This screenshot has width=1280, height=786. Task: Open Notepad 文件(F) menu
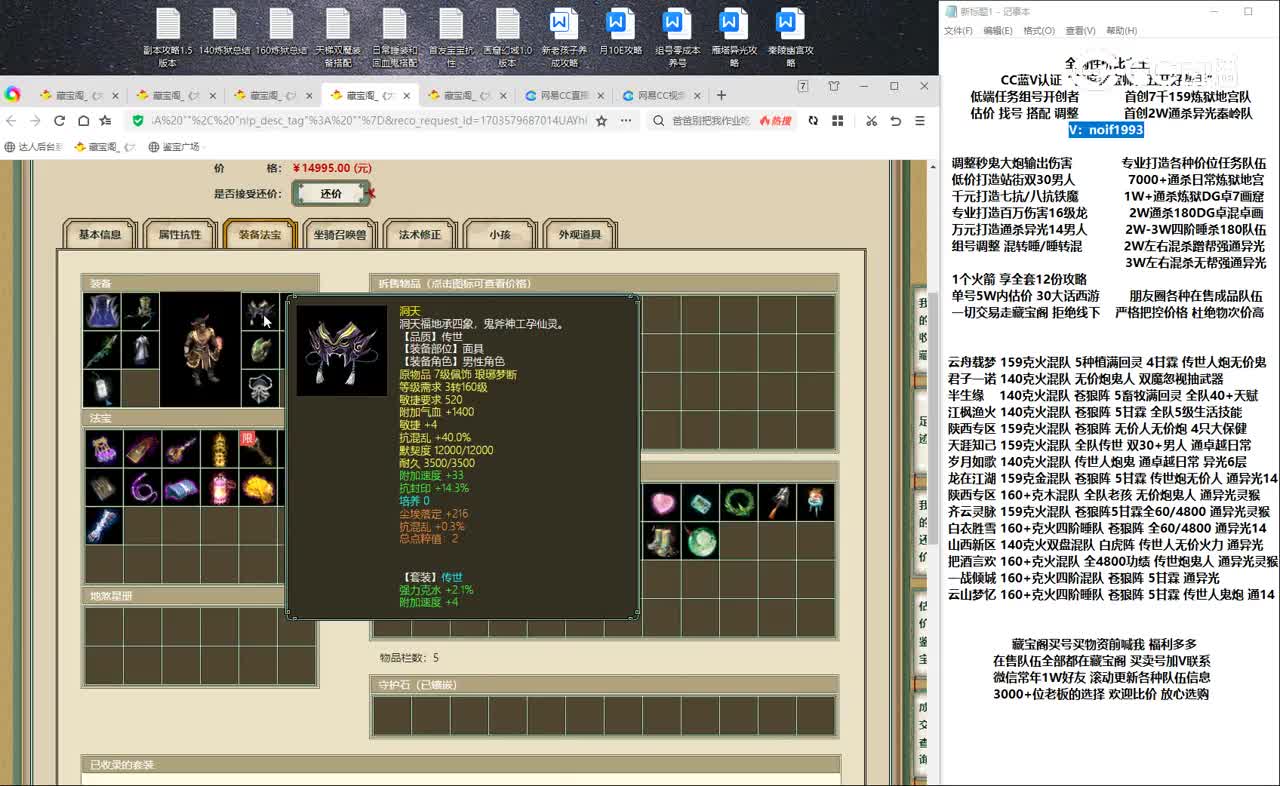(x=958, y=31)
